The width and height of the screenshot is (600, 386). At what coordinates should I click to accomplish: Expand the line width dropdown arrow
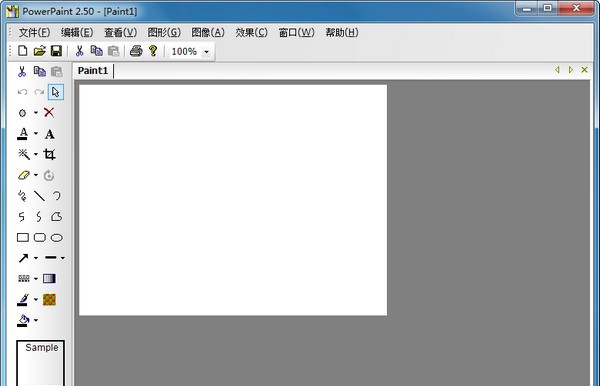[x=62, y=258]
